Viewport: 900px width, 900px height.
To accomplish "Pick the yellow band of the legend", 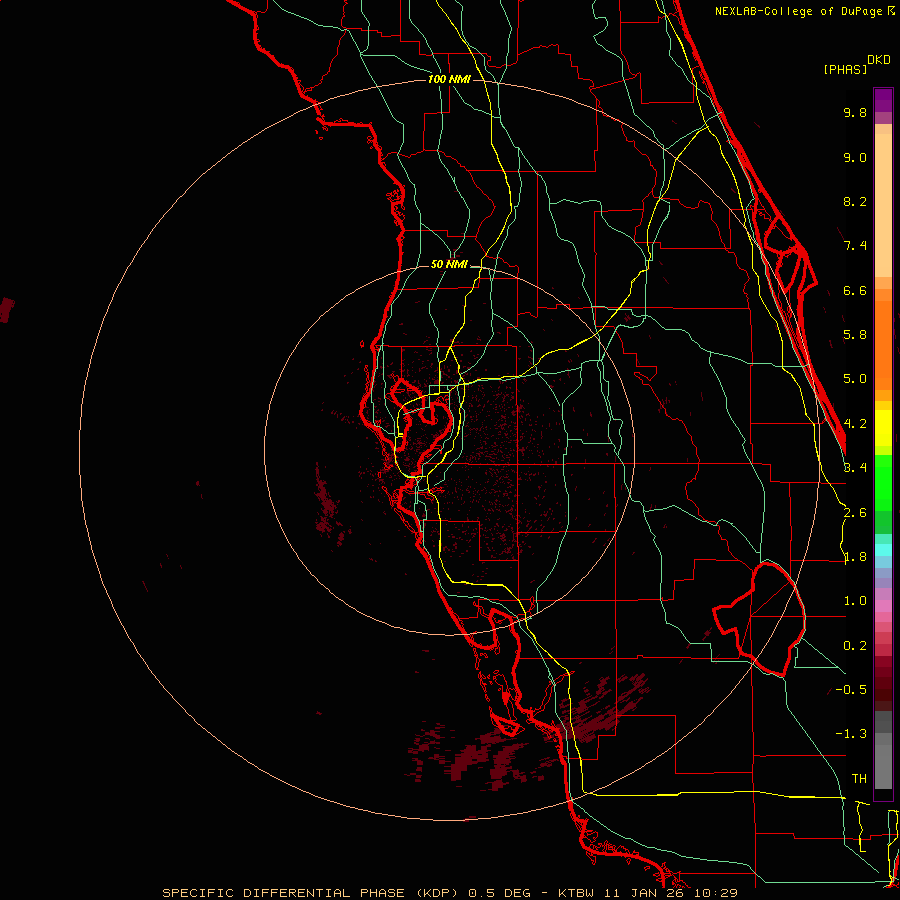I will (x=883, y=428).
